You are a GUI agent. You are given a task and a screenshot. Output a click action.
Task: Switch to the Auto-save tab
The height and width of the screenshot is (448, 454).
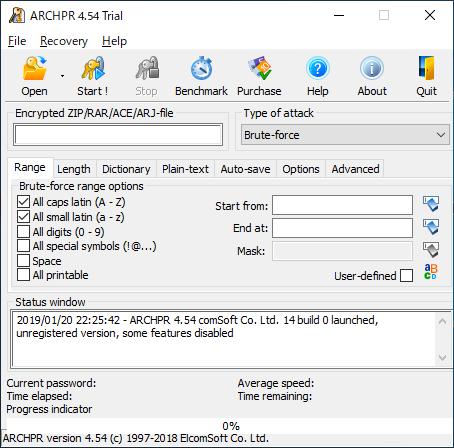point(245,169)
